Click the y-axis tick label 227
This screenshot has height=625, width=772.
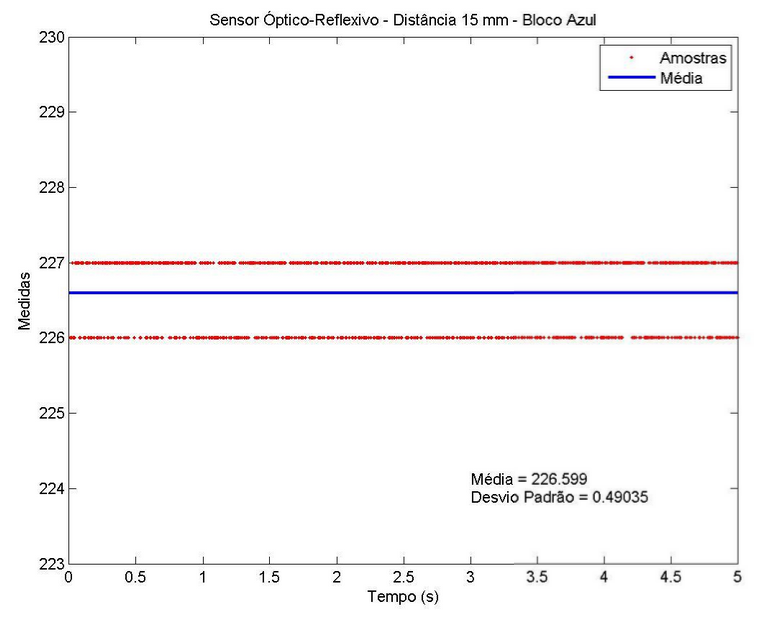pyautogui.click(x=52, y=263)
